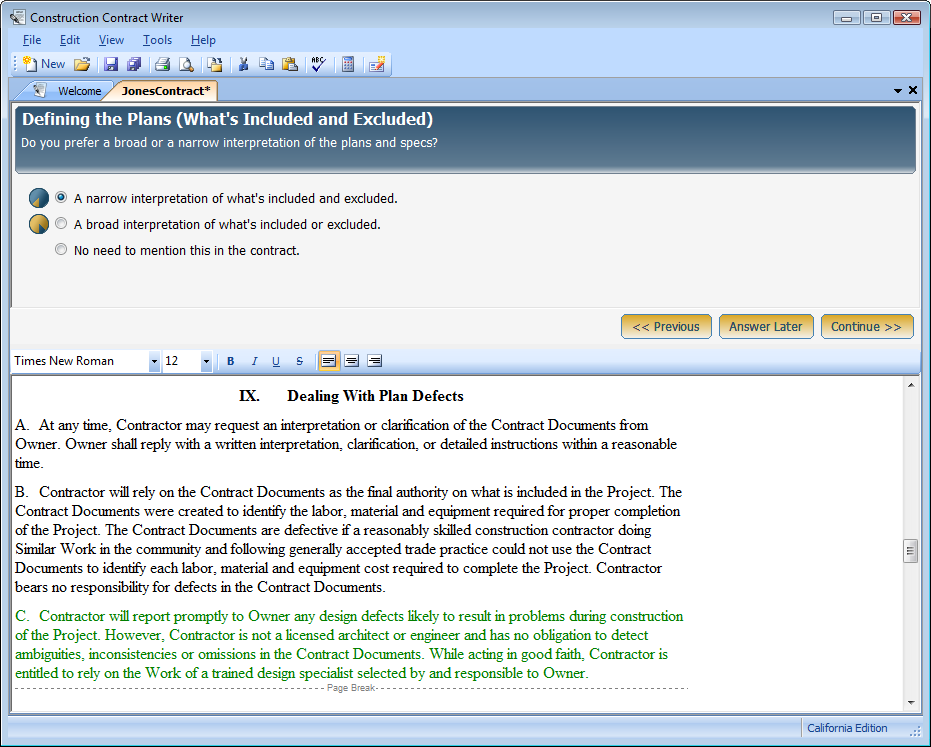Viewport: 931px width, 747px height.
Task: Click the Answer Later button
Action: click(x=766, y=327)
